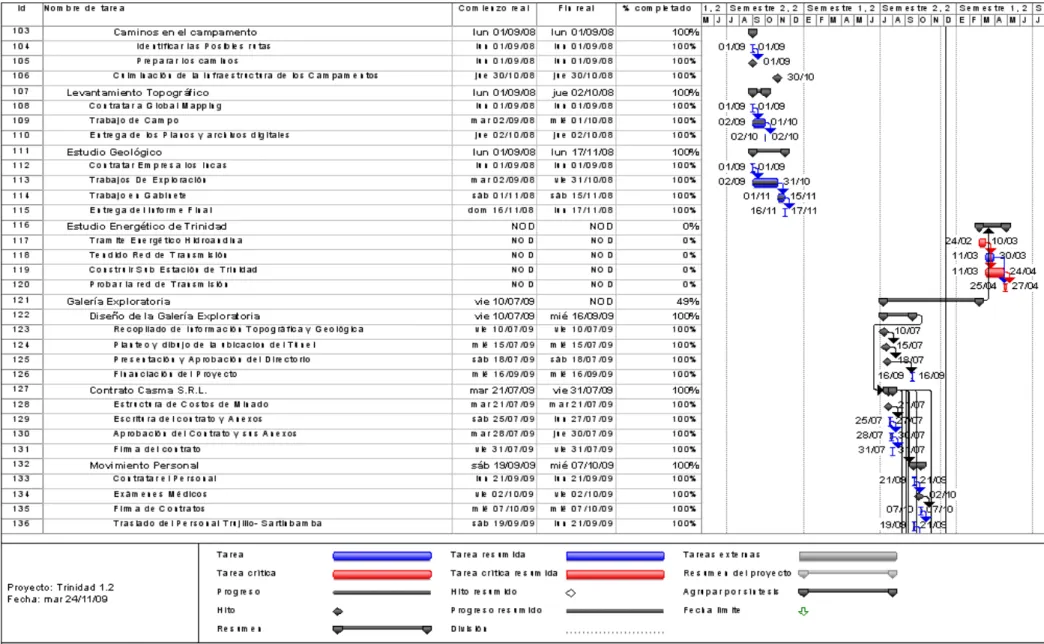Click the blue Gantt bar for Trabajo de Campo
The width and height of the screenshot is (1044, 644).
pyautogui.click(x=759, y=123)
